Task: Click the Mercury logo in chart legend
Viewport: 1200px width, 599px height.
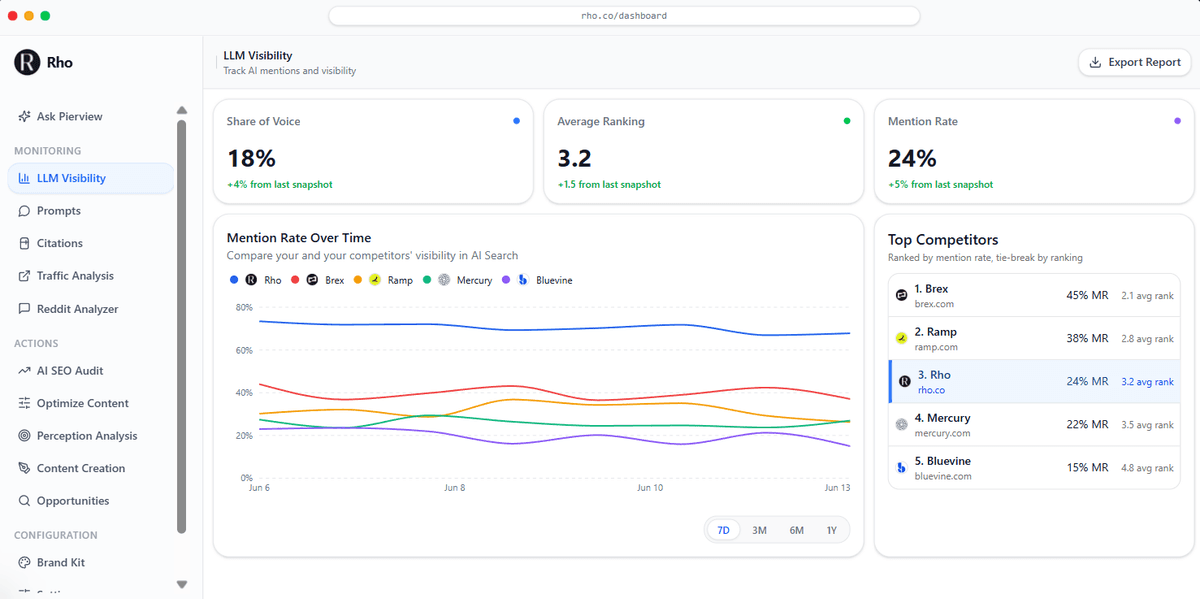Action: pyautogui.click(x=443, y=280)
